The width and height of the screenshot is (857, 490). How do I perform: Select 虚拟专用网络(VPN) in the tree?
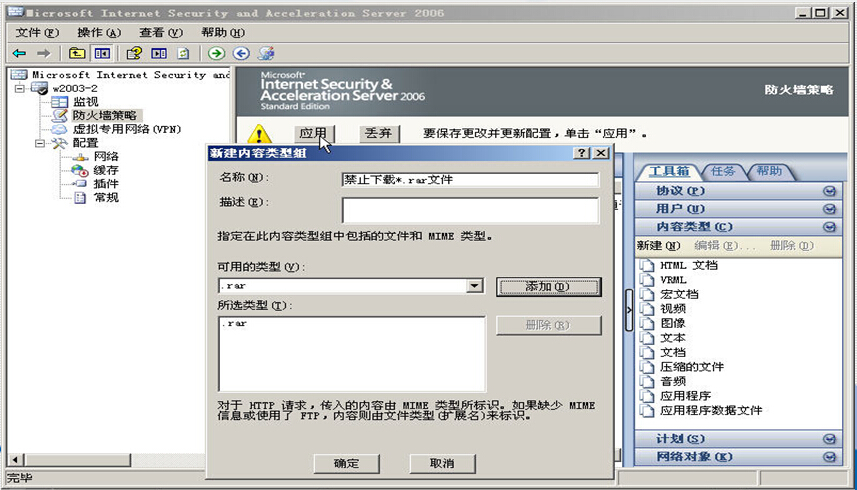pyautogui.click(x=124, y=129)
